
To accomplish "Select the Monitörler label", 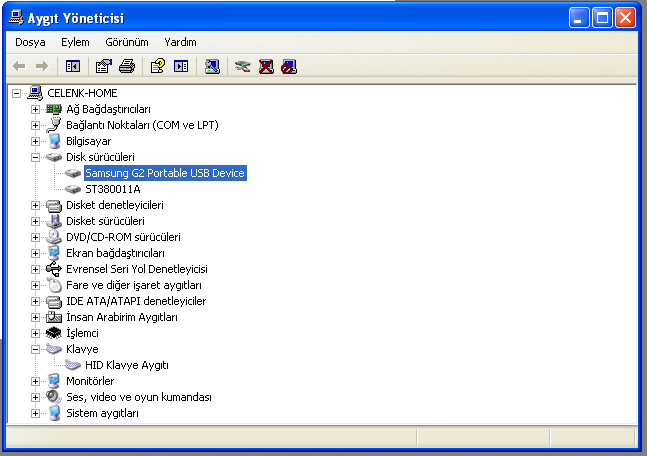I will [x=90, y=381].
